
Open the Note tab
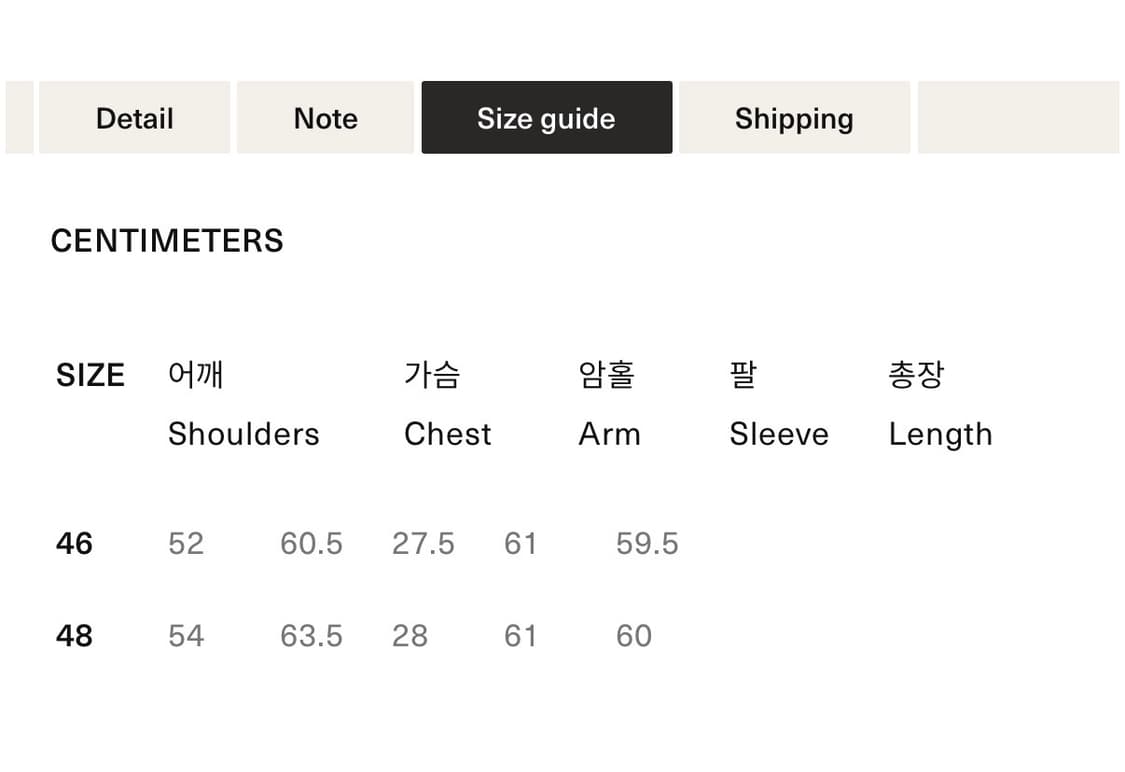coord(325,117)
